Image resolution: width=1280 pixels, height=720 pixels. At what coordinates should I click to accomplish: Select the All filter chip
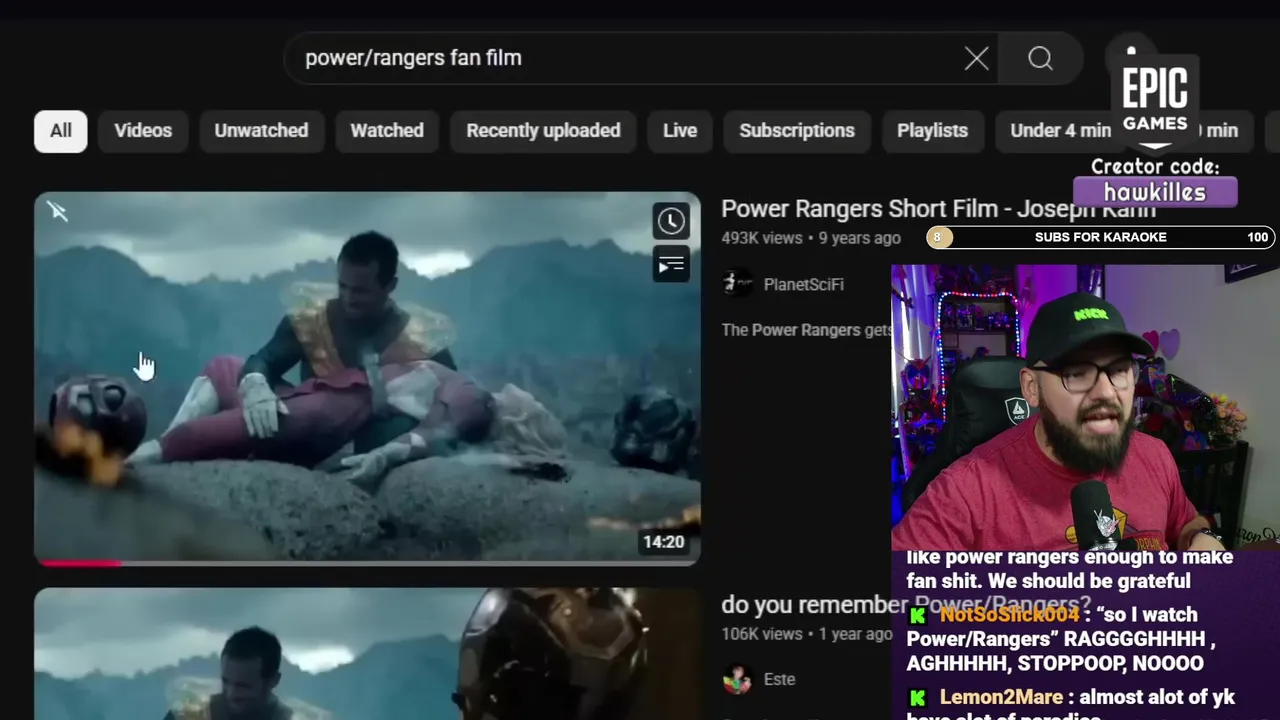click(61, 131)
